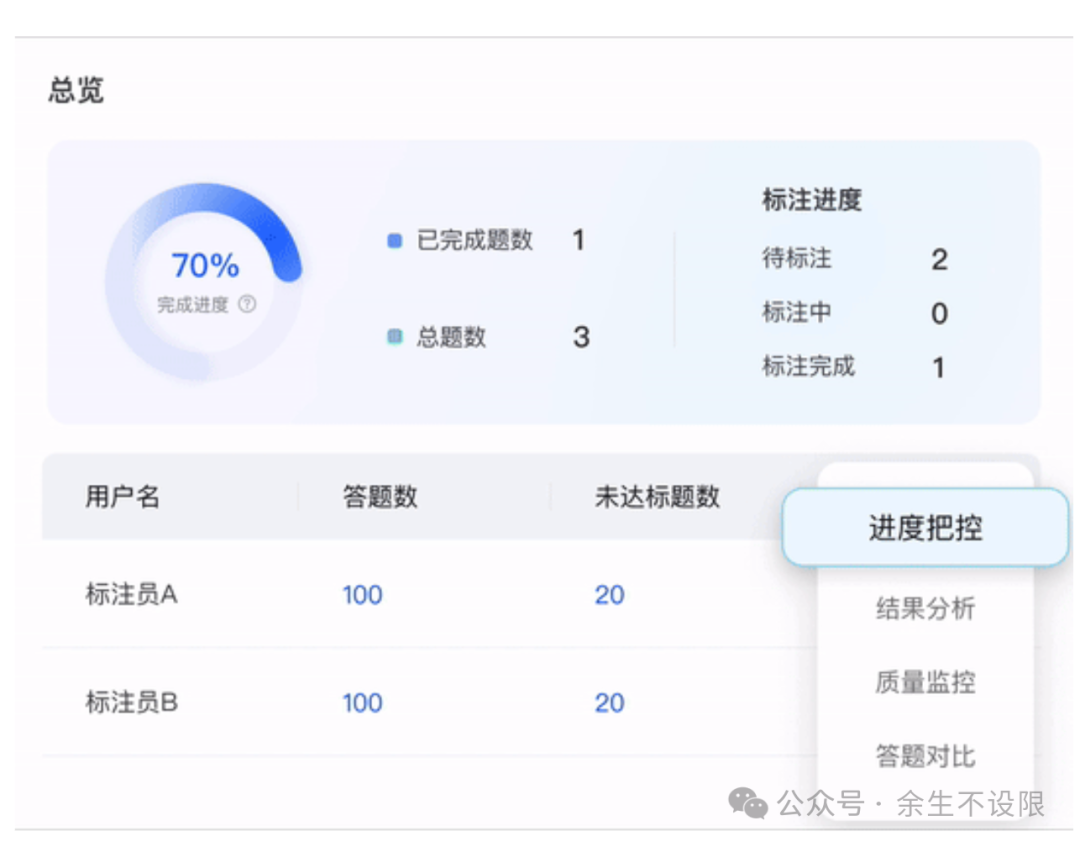Click the 答题数 column header

(380, 497)
